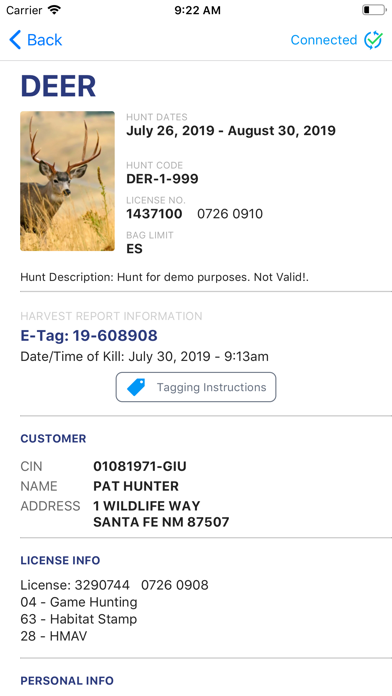
Task: Click the blue tag icon
Action: click(136, 387)
